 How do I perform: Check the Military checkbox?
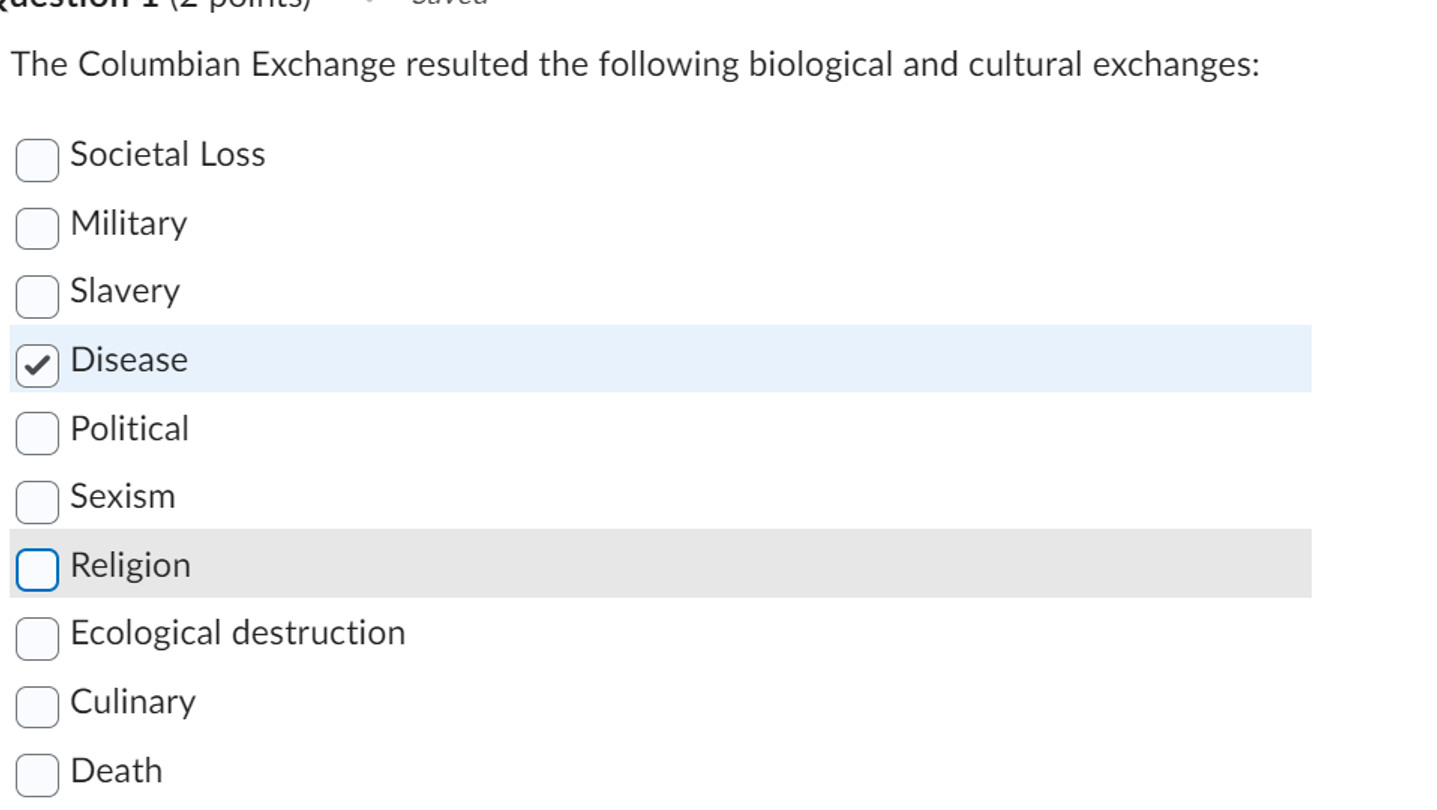(x=36, y=228)
